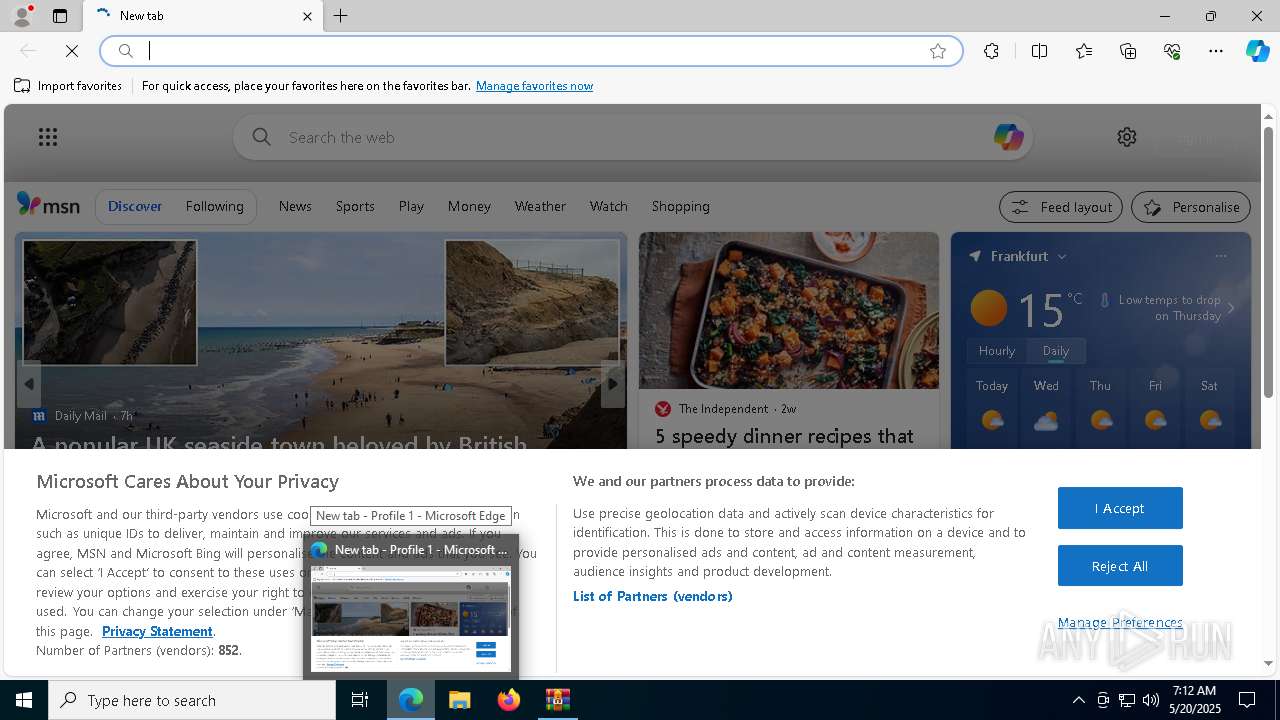Open 5 speedy dinner recipes article
The image size is (1280, 720).
point(784,436)
